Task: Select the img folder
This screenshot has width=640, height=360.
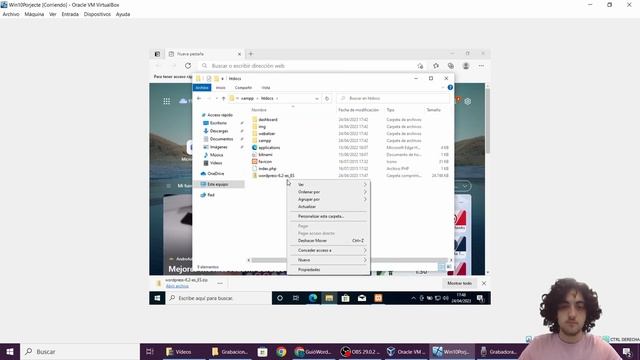Action: tap(262, 127)
